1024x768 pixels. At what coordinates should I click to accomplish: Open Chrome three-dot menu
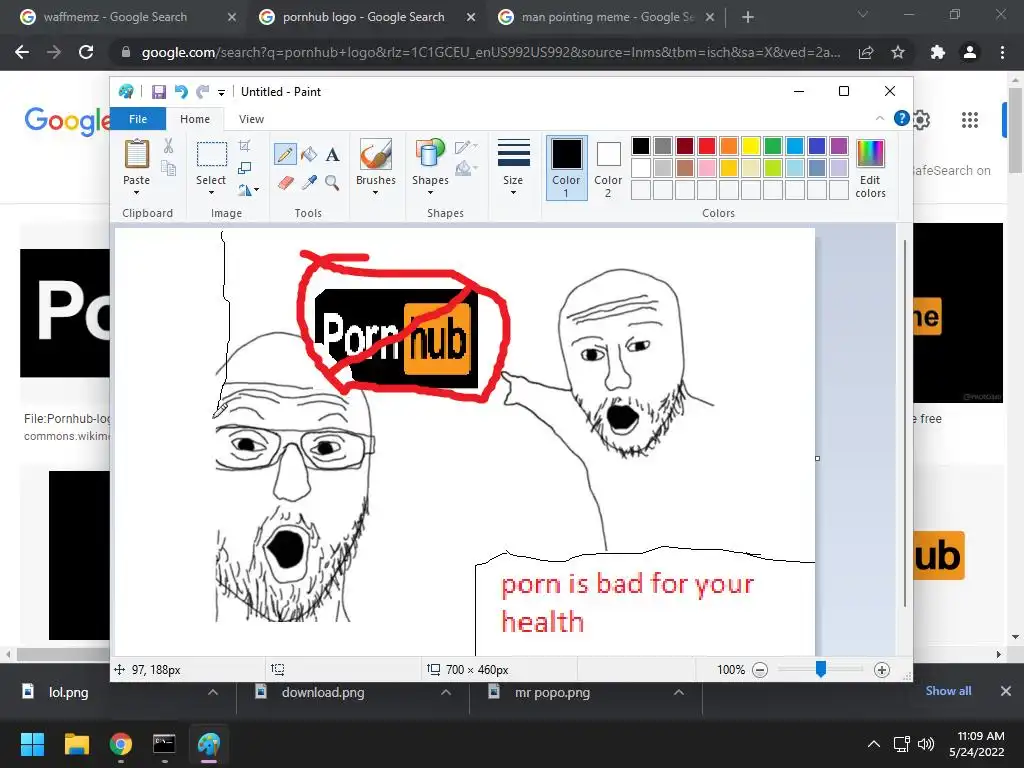1002,52
